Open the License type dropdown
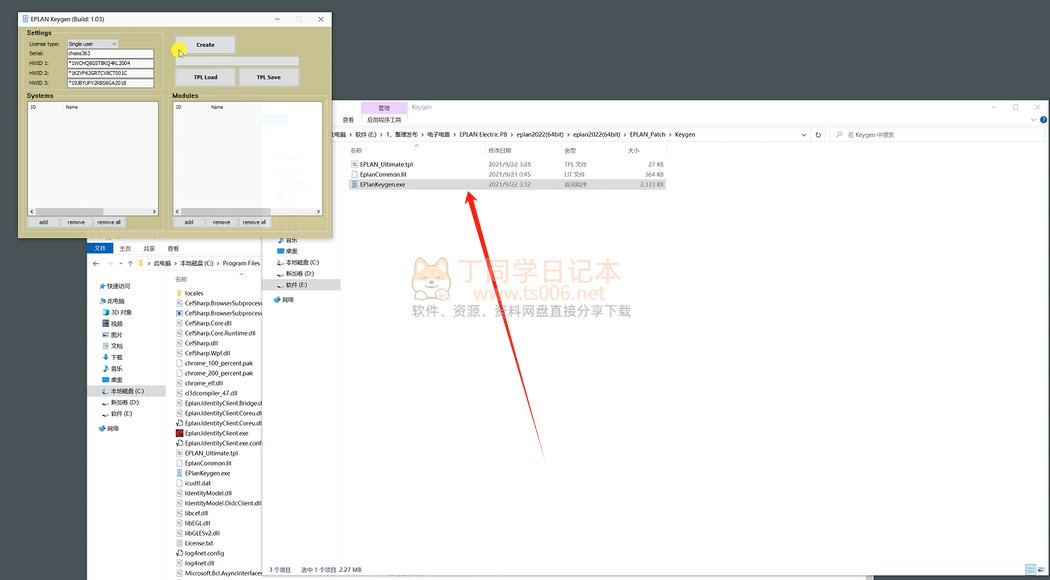Image resolution: width=1050 pixels, height=580 pixels. 93,44
